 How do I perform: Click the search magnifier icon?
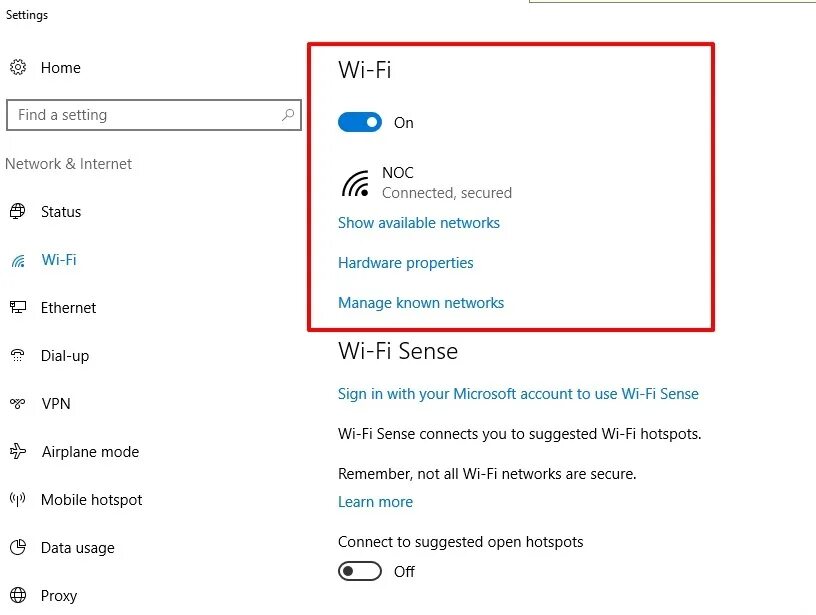click(288, 115)
